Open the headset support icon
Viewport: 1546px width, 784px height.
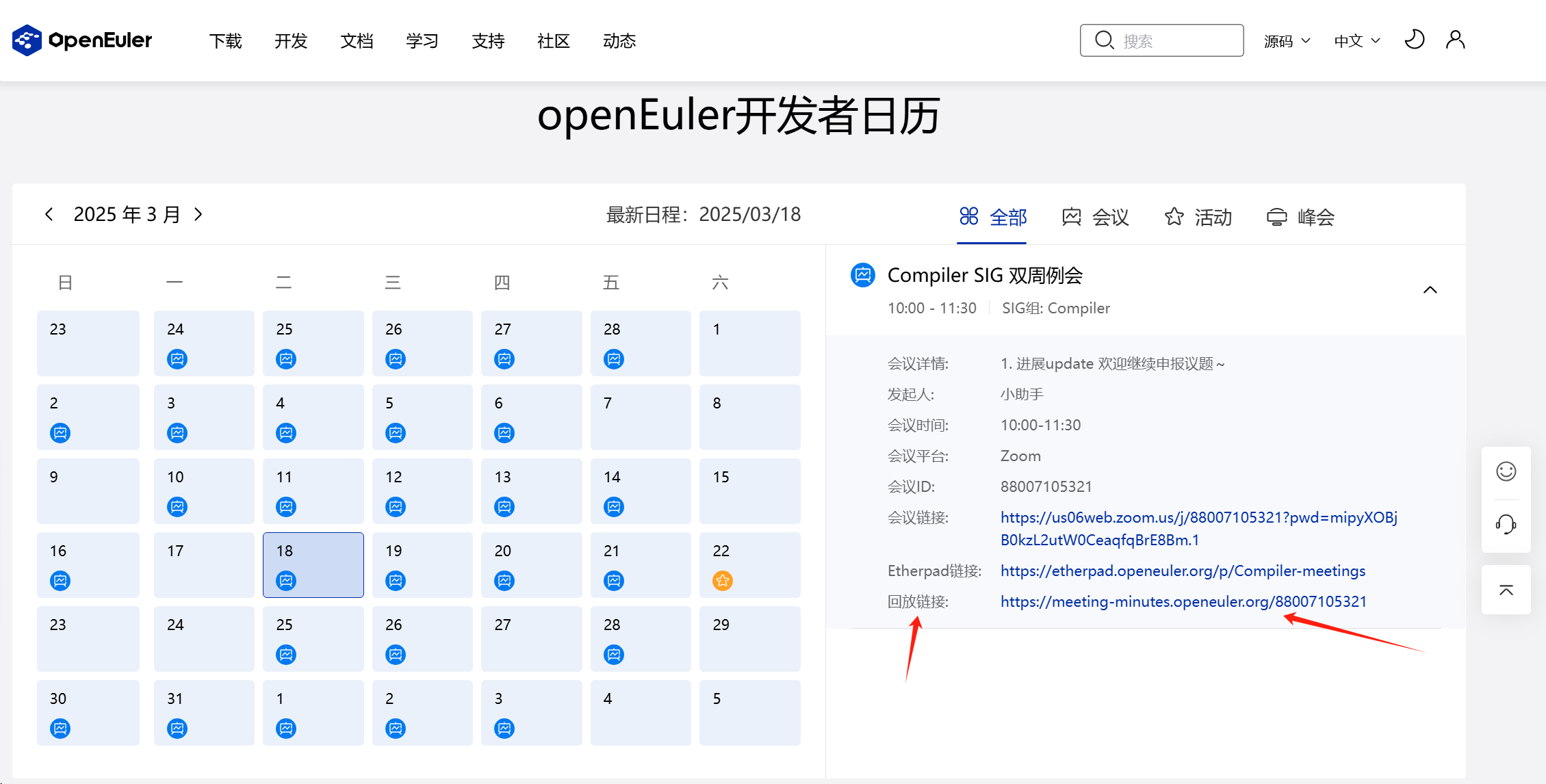tap(1506, 525)
